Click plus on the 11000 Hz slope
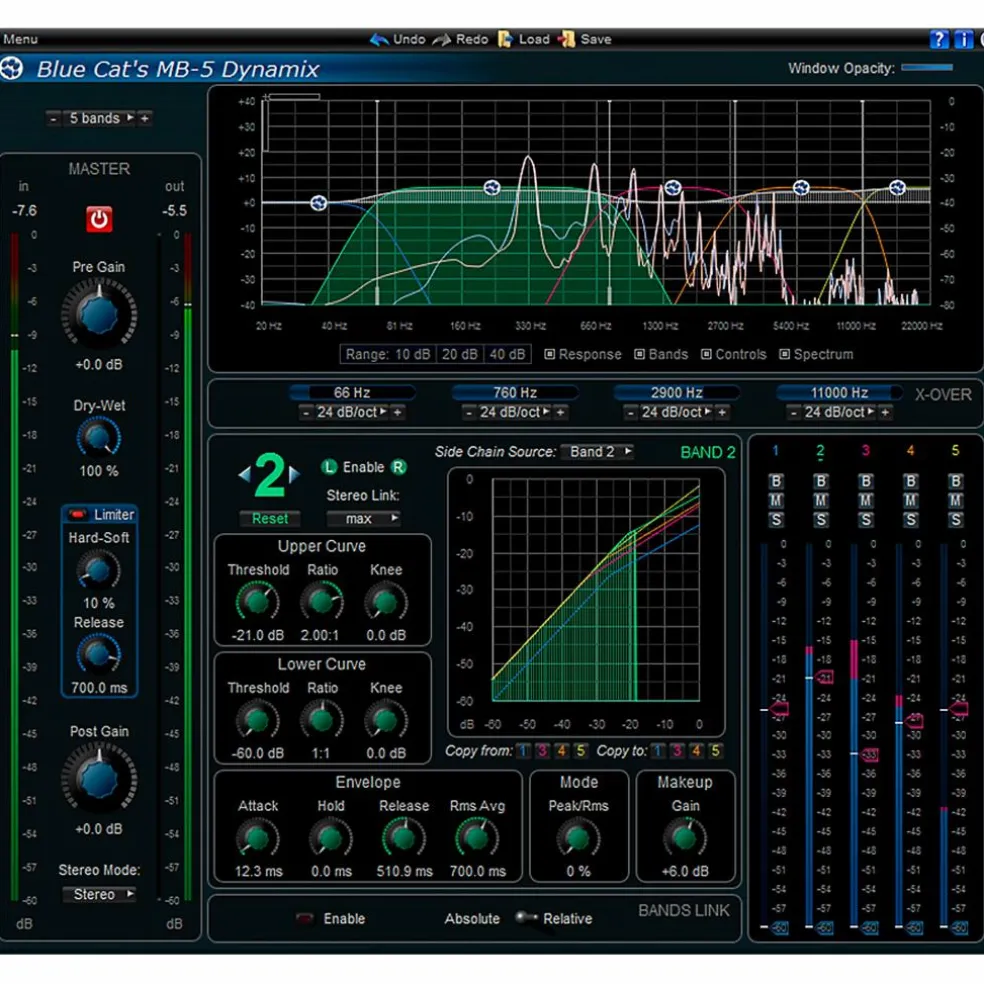 (885, 413)
